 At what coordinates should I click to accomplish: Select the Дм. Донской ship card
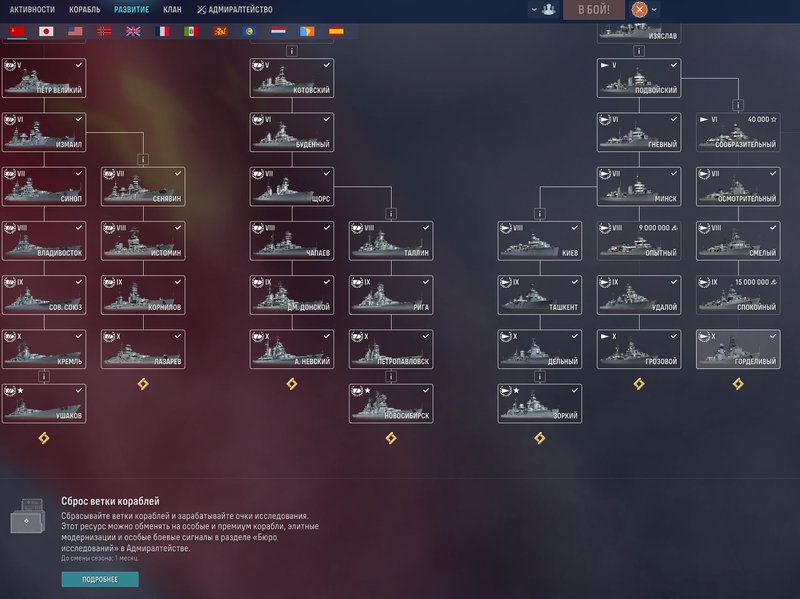tap(292, 295)
